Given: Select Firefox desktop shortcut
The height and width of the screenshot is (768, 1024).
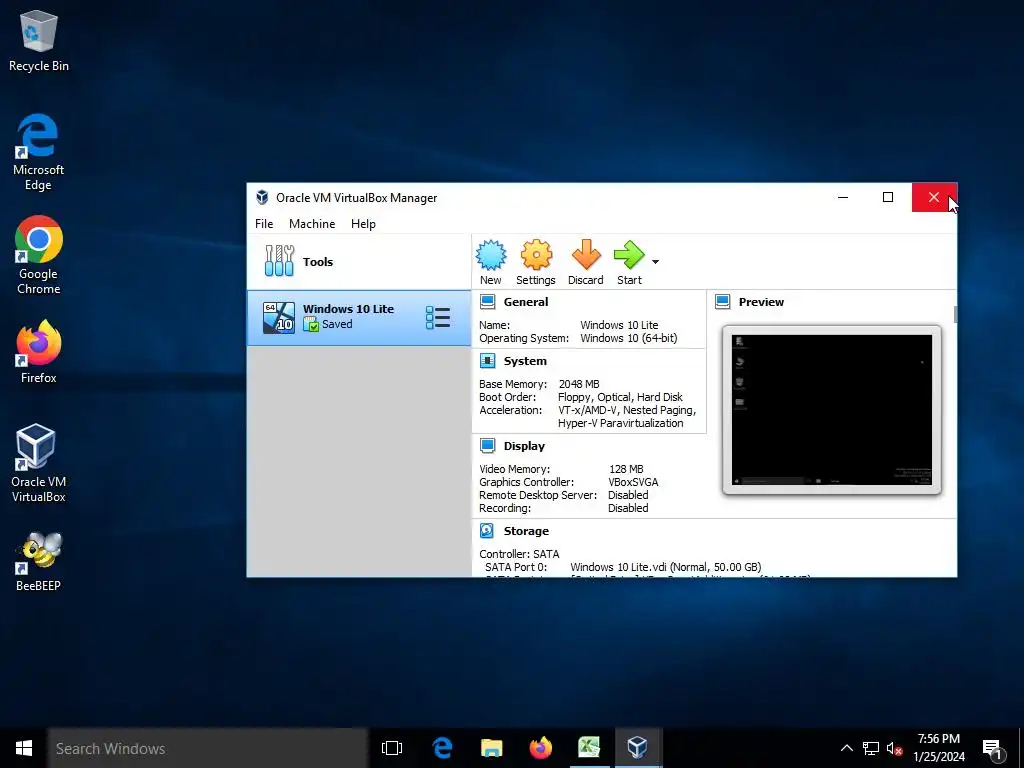Looking at the screenshot, I should [39, 352].
